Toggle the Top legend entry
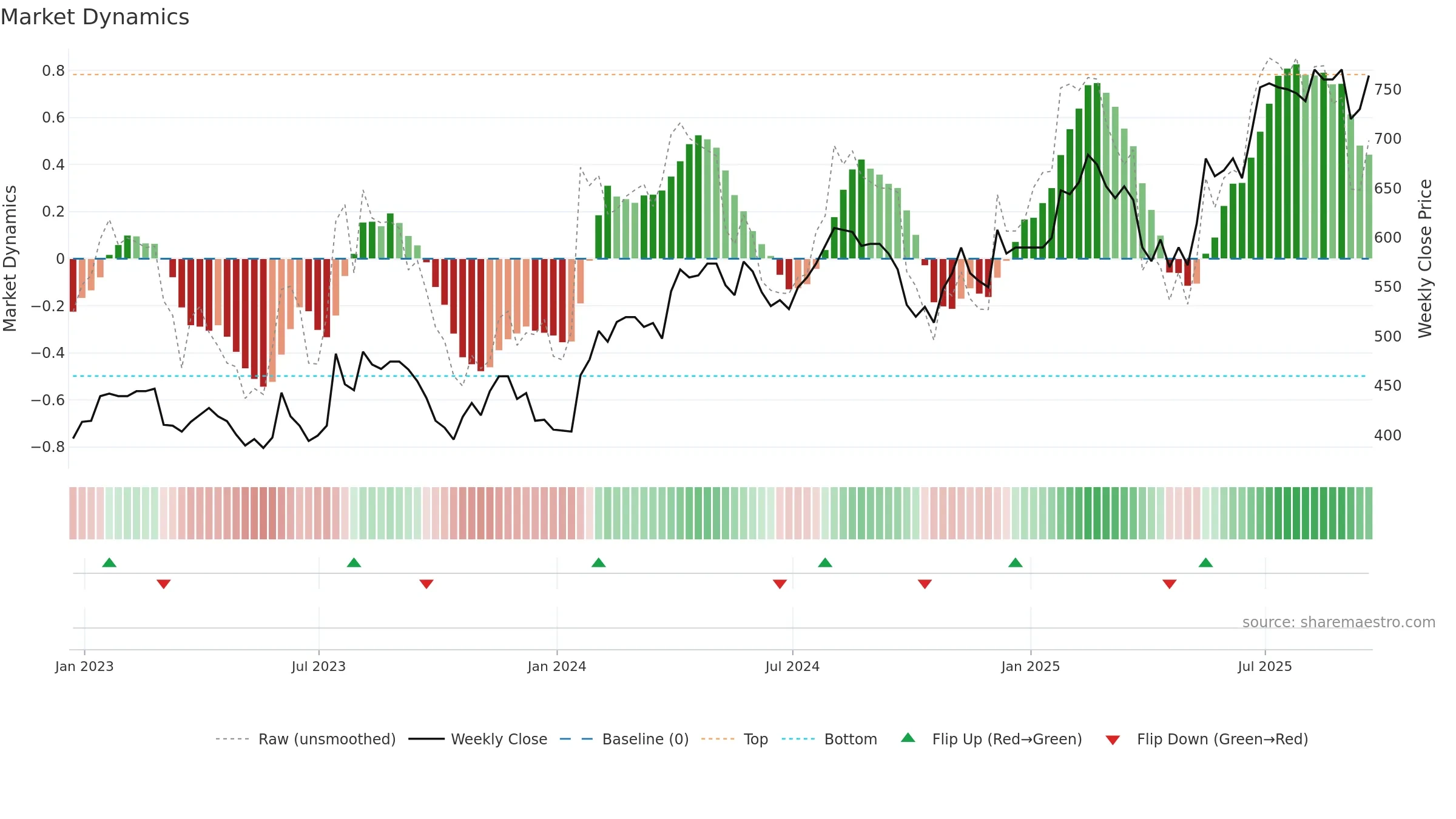 tap(735, 739)
